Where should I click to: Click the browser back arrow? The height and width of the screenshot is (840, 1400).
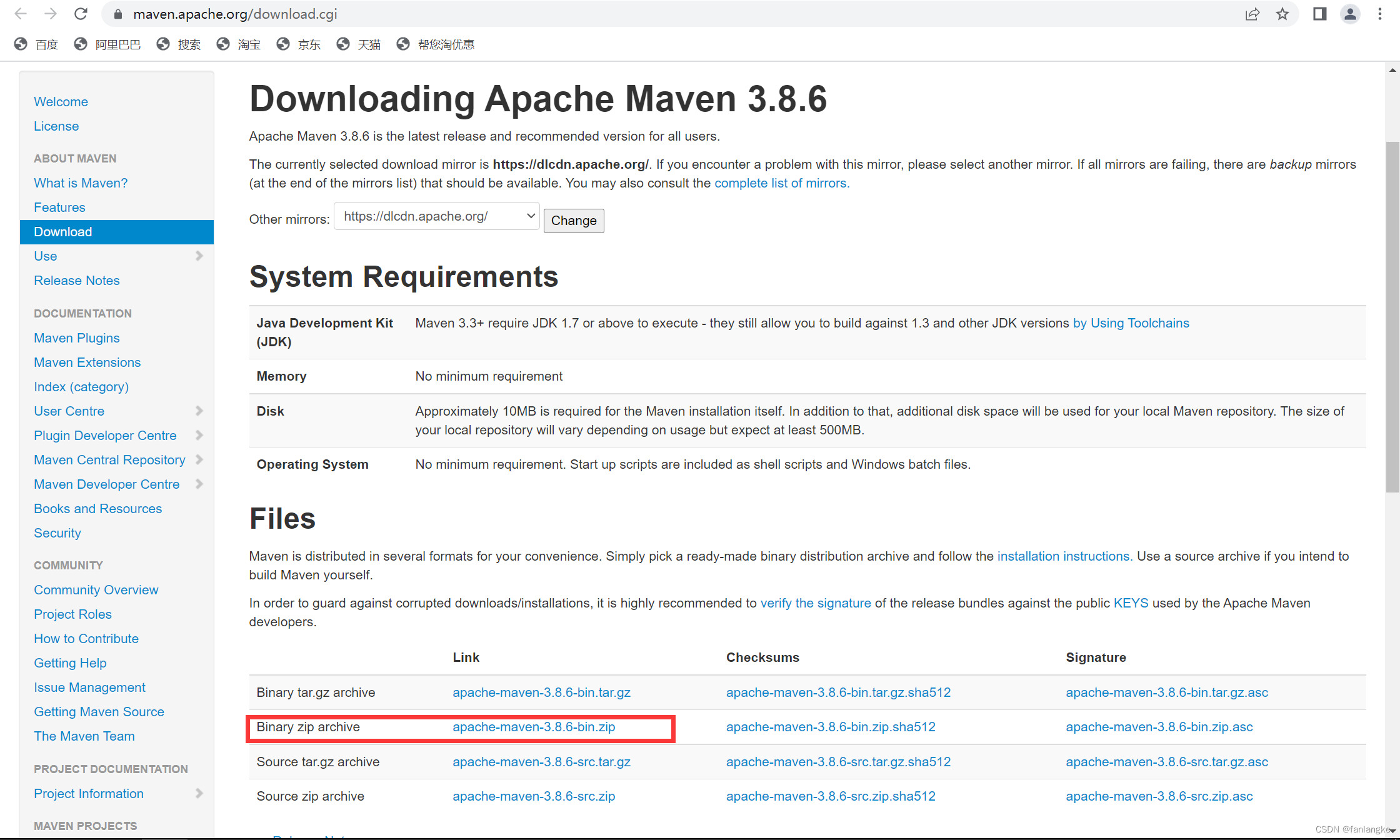click(21, 14)
